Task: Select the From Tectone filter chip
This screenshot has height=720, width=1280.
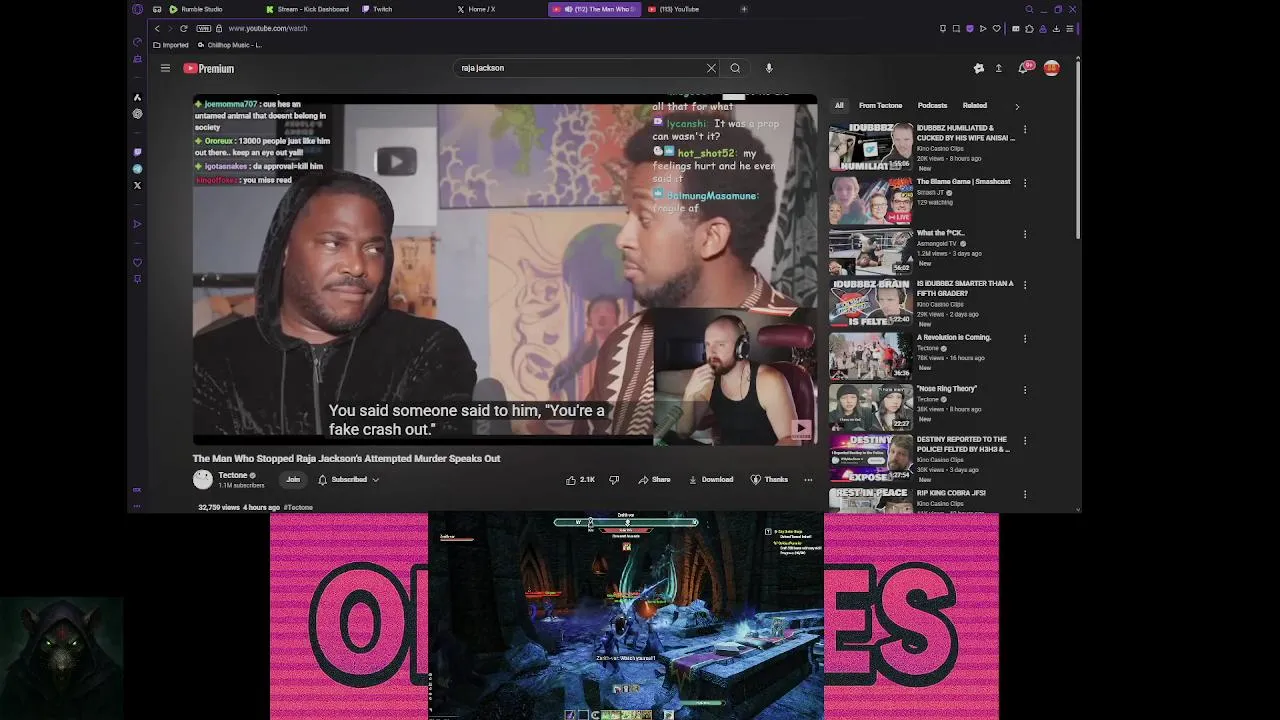Action: pos(880,105)
